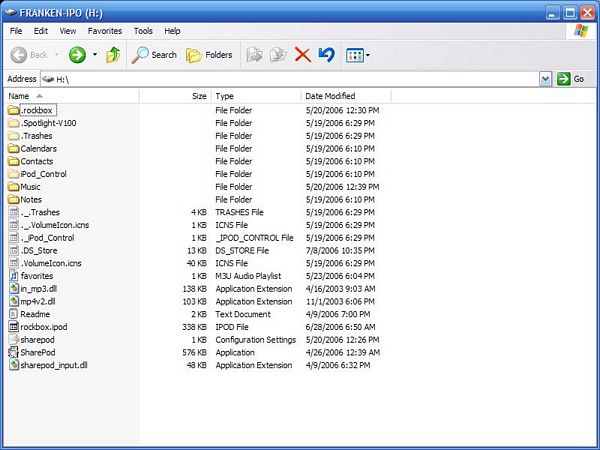Screen dimensions: 600x450
Task: Select the Music folder icon
Action: [14, 187]
